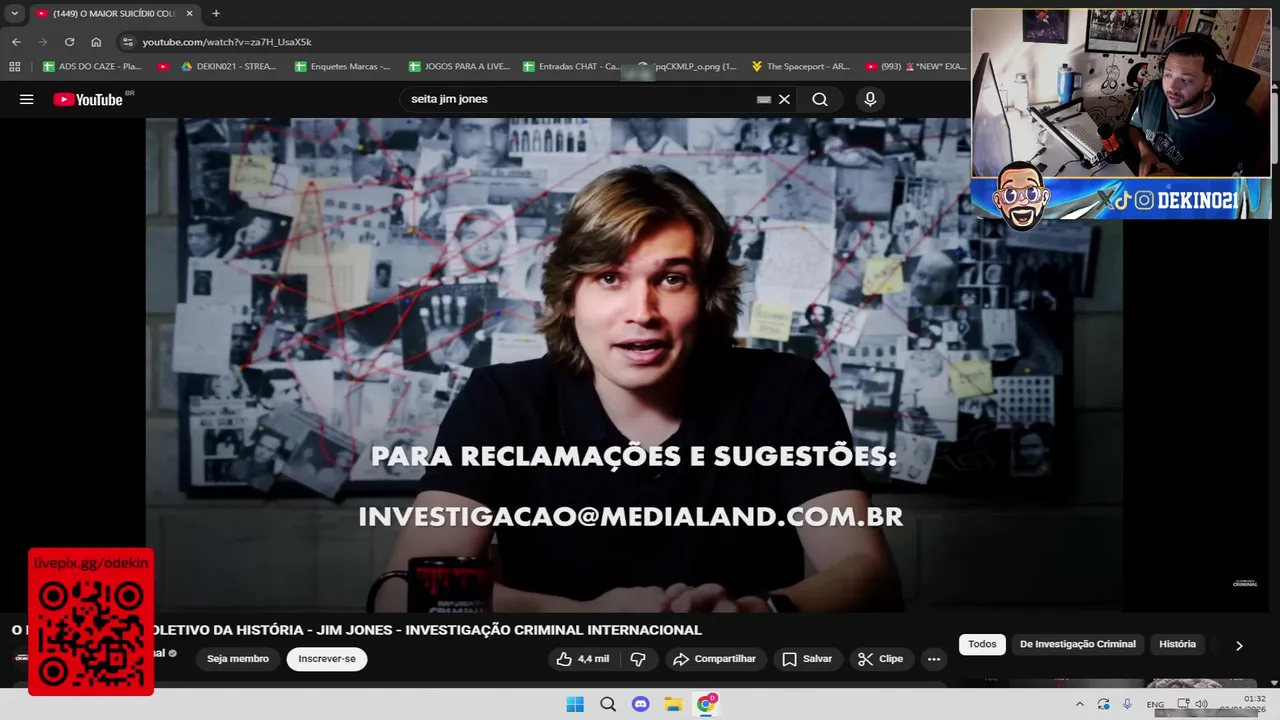The image size is (1280, 720).
Task: Reload the current page
Action: [69, 42]
